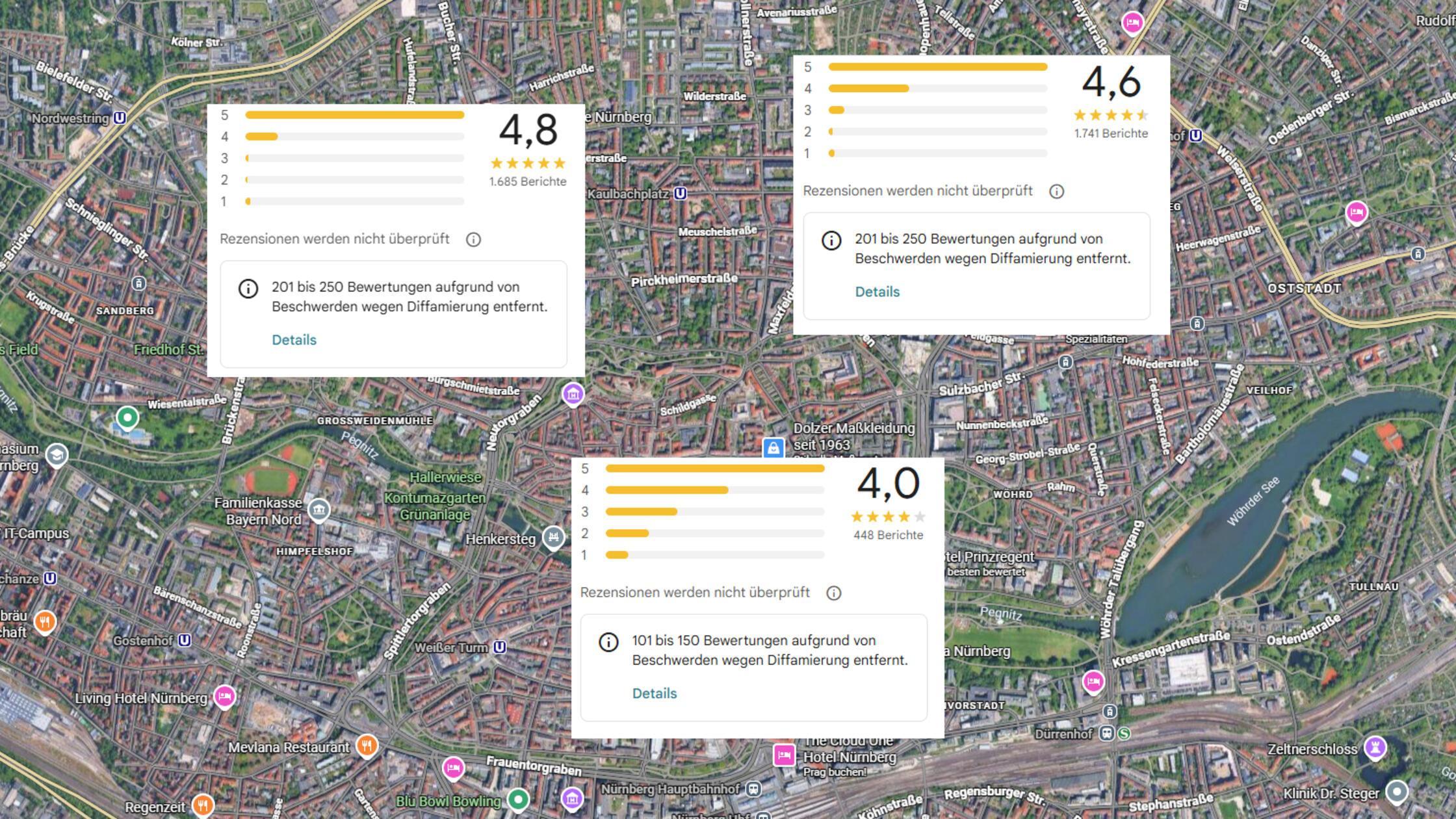Click info icon beside Rezensionen in 4,8 card
The image size is (1456, 819).
[x=473, y=240]
